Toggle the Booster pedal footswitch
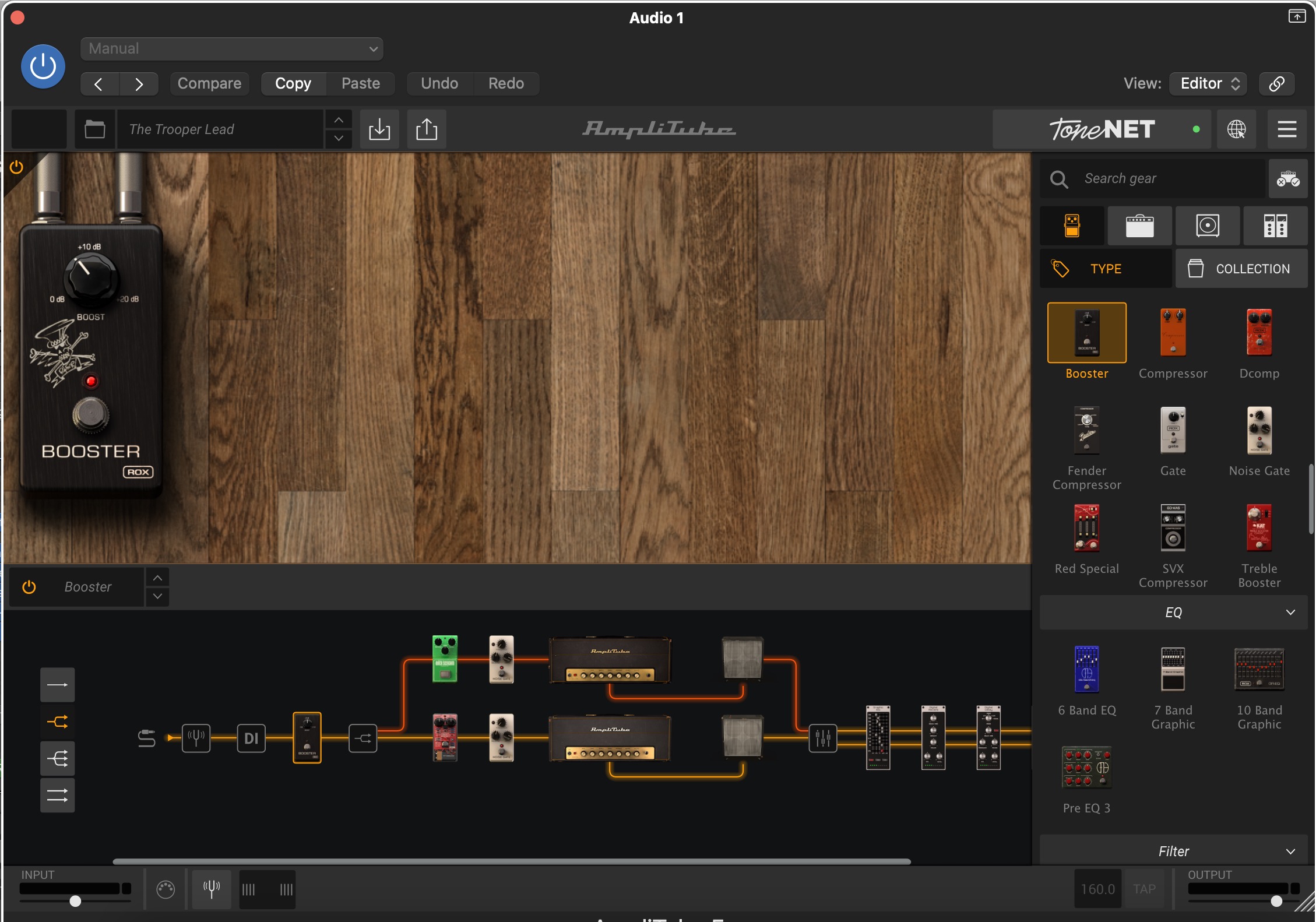Image resolution: width=1316 pixels, height=922 pixels. [x=90, y=415]
